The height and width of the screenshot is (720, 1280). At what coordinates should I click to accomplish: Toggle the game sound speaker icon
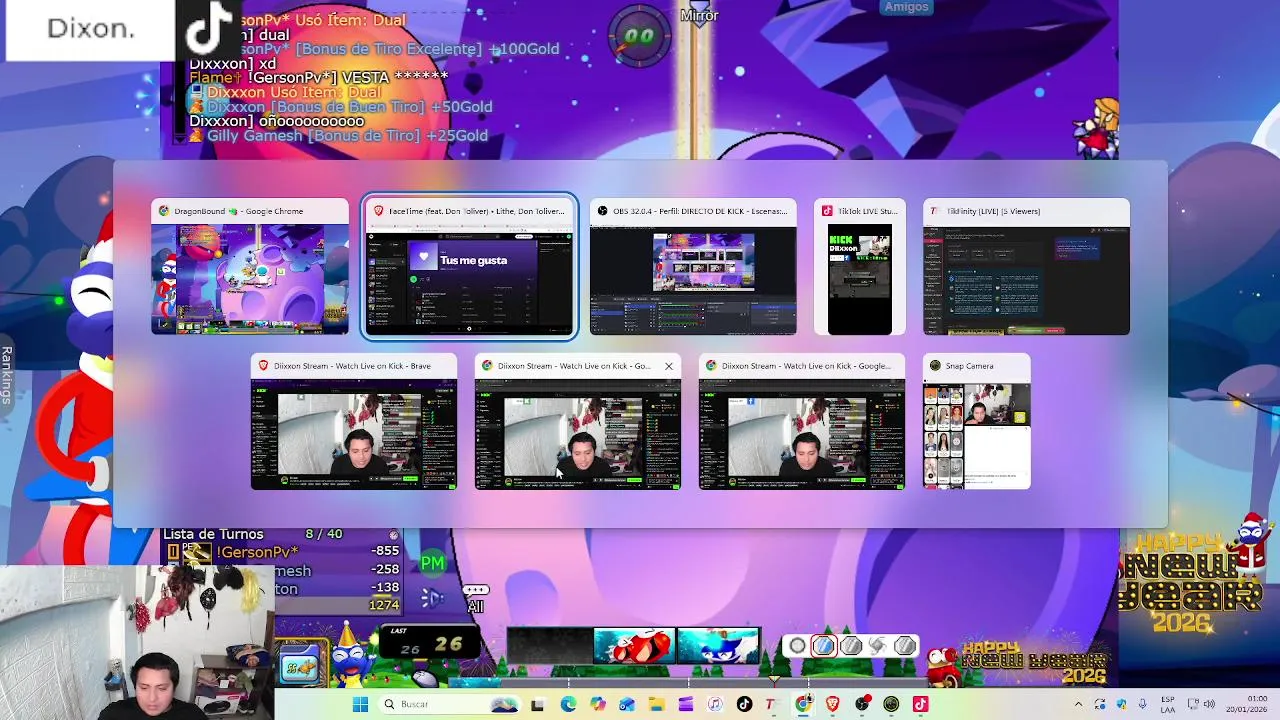click(x=432, y=598)
